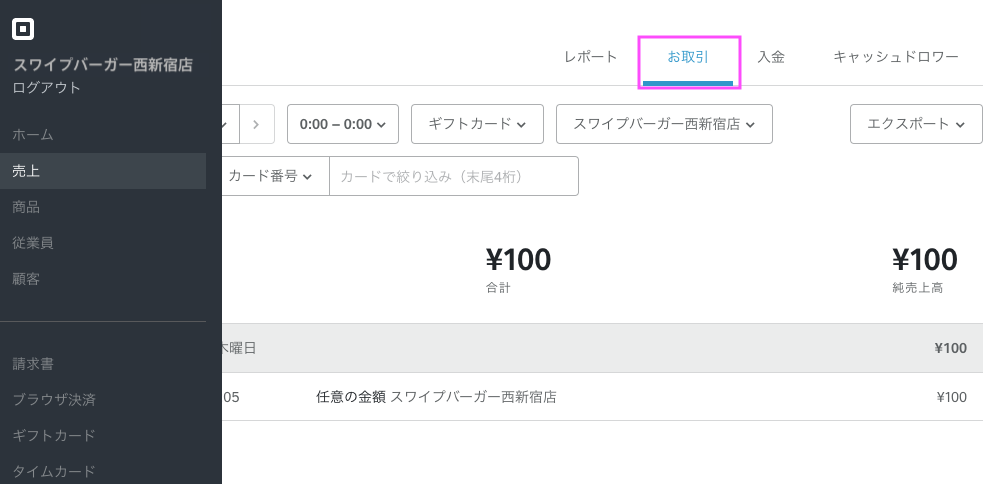Open 商品 from the sidebar
Image resolution: width=1001 pixels, height=484 pixels.
pyautogui.click(x=26, y=207)
